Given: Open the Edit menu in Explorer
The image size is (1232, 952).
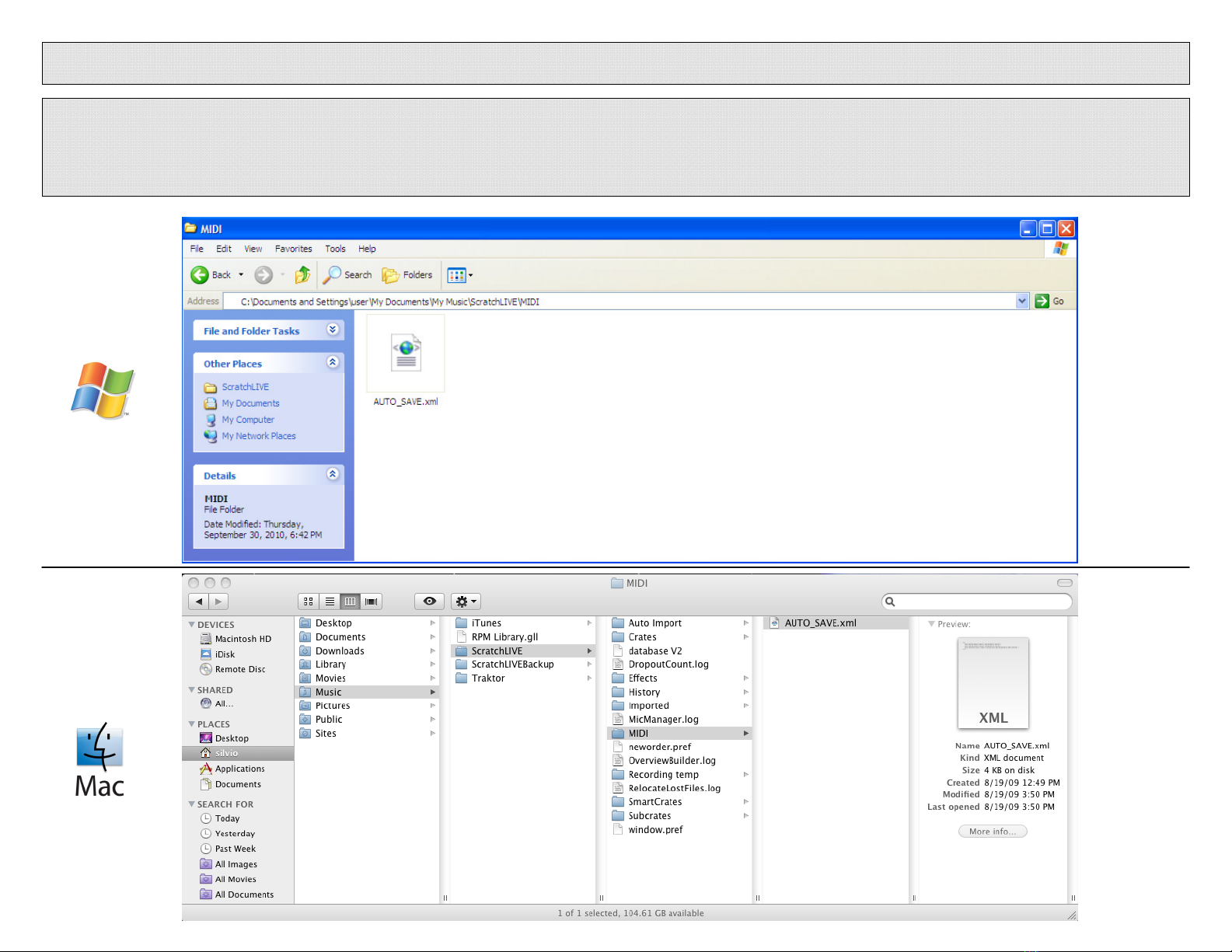Looking at the screenshot, I should click(x=224, y=249).
